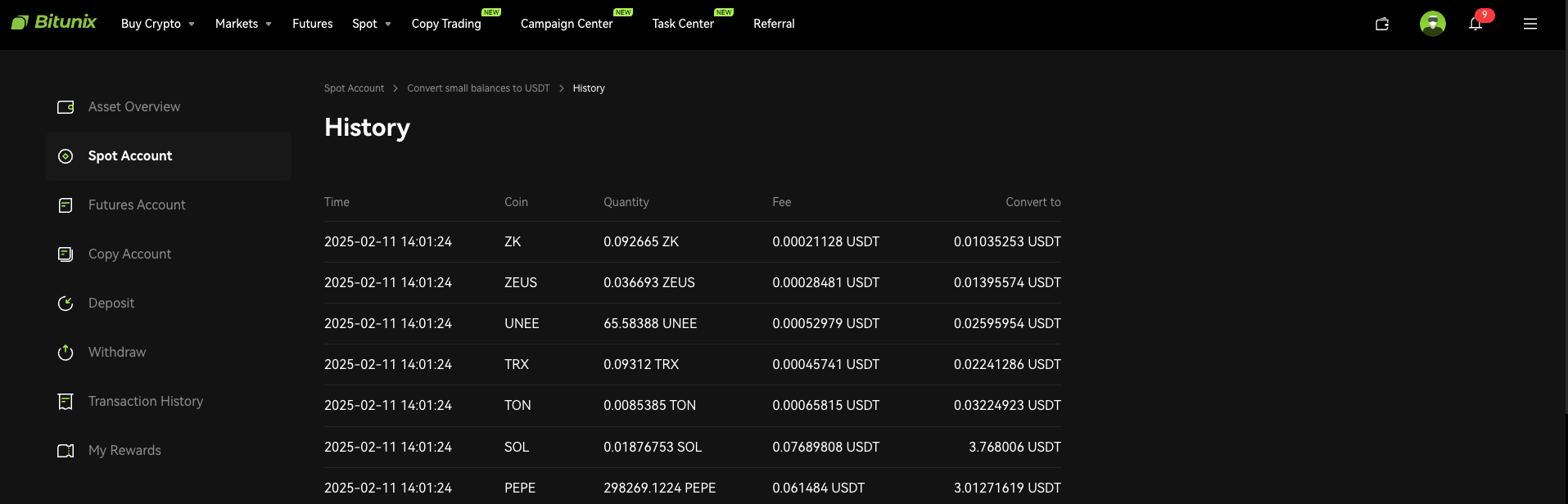Click the Bitunix logo
Image resolution: width=1568 pixels, height=504 pixels.
tap(54, 22)
